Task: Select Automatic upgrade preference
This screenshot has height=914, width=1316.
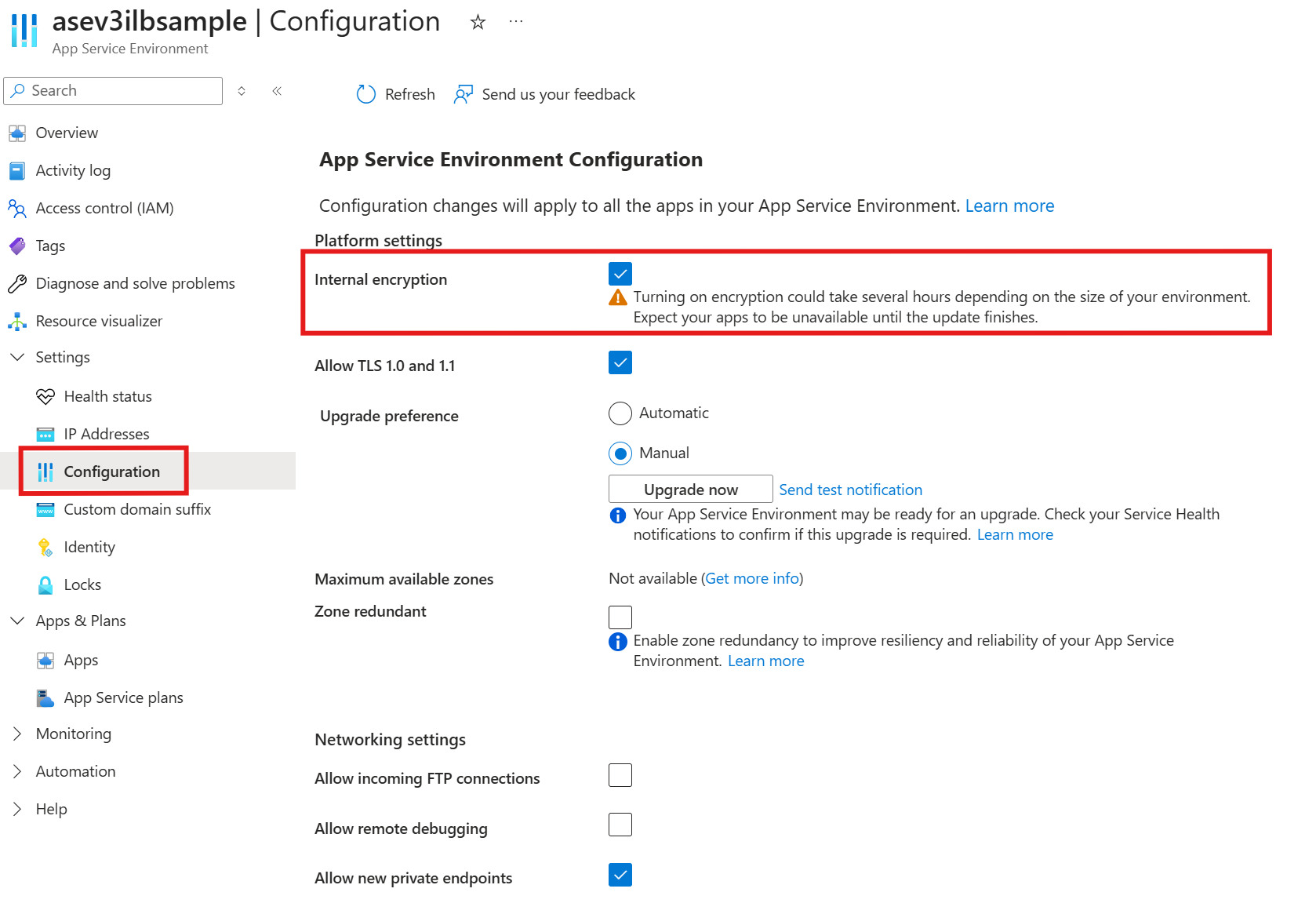Action: pyautogui.click(x=620, y=413)
